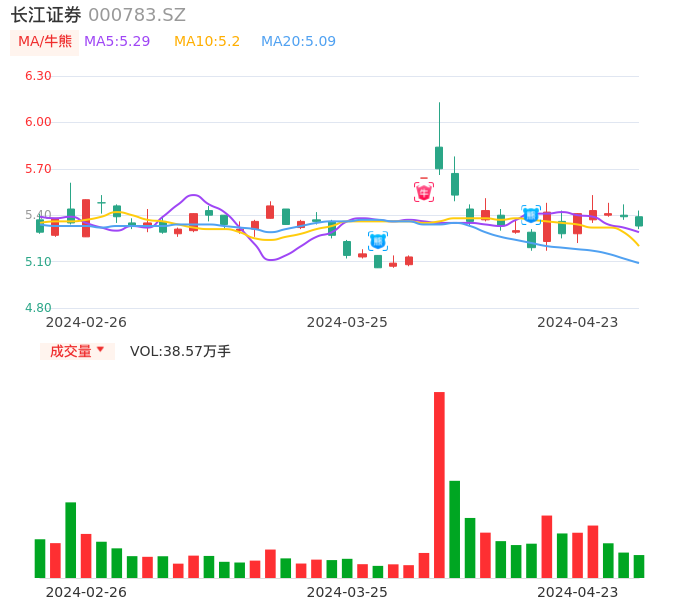
Task: Click the tallest red volume bar
Action: coord(439,485)
